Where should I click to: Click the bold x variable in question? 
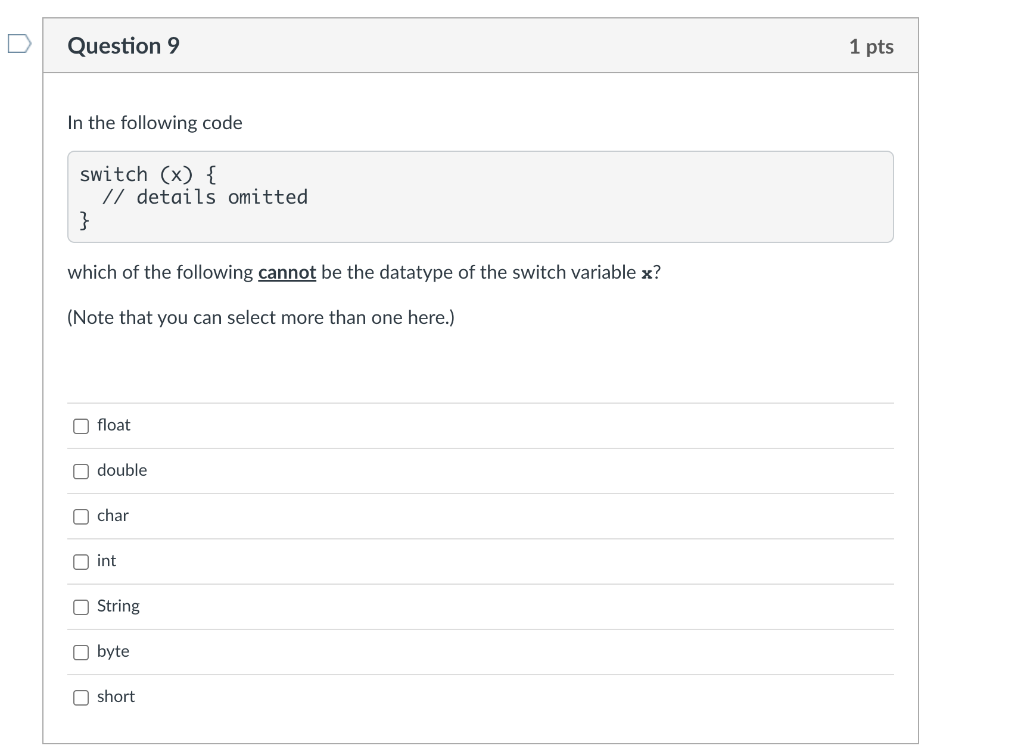click(646, 273)
